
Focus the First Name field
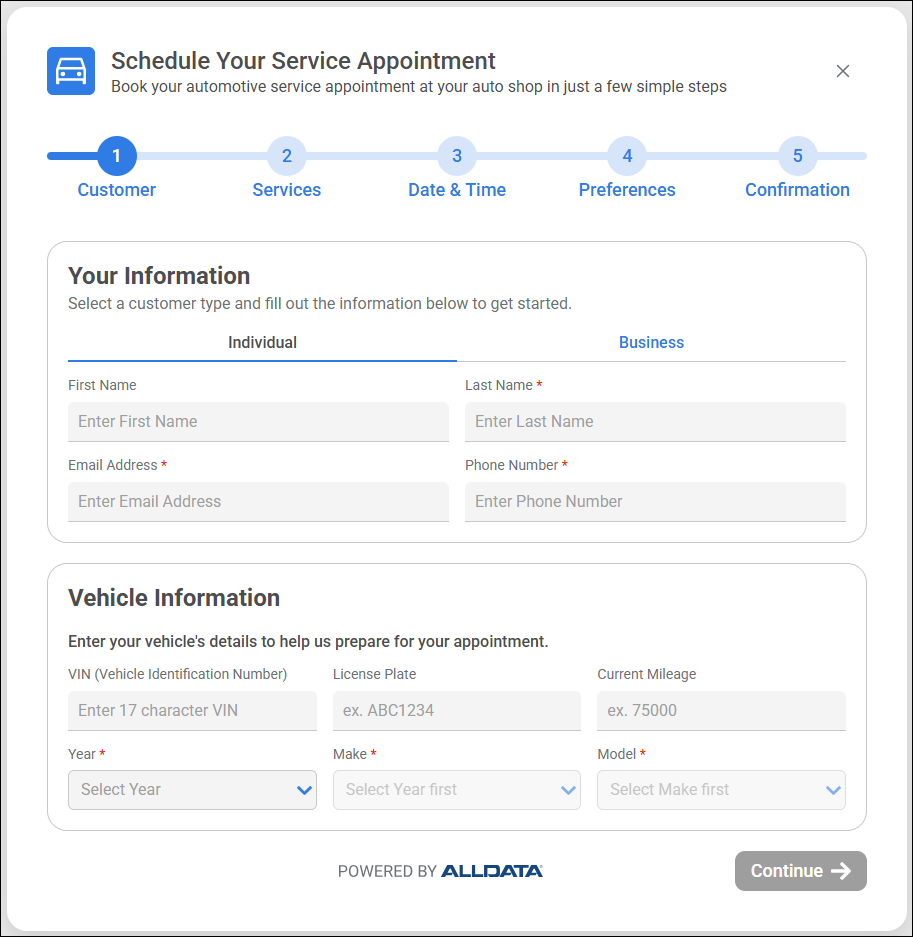click(x=258, y=422)
